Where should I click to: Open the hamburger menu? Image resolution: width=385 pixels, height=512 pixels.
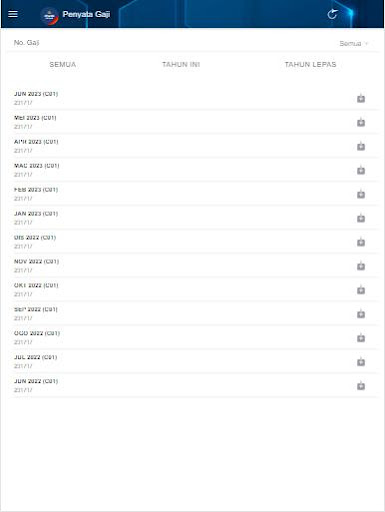click(13, 14)
